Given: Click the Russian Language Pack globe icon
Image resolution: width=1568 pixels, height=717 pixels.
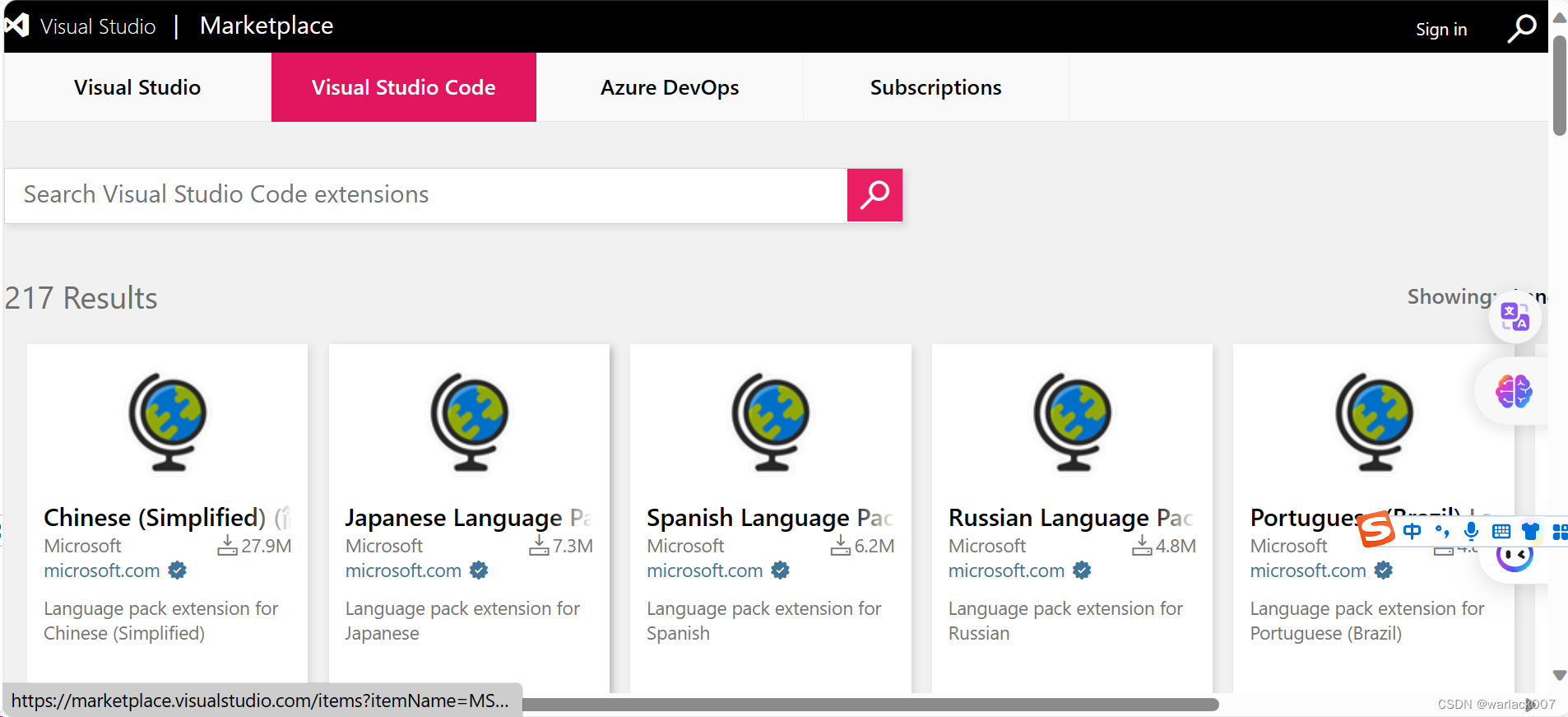Looking at the screenshot, I should 1073,422.
